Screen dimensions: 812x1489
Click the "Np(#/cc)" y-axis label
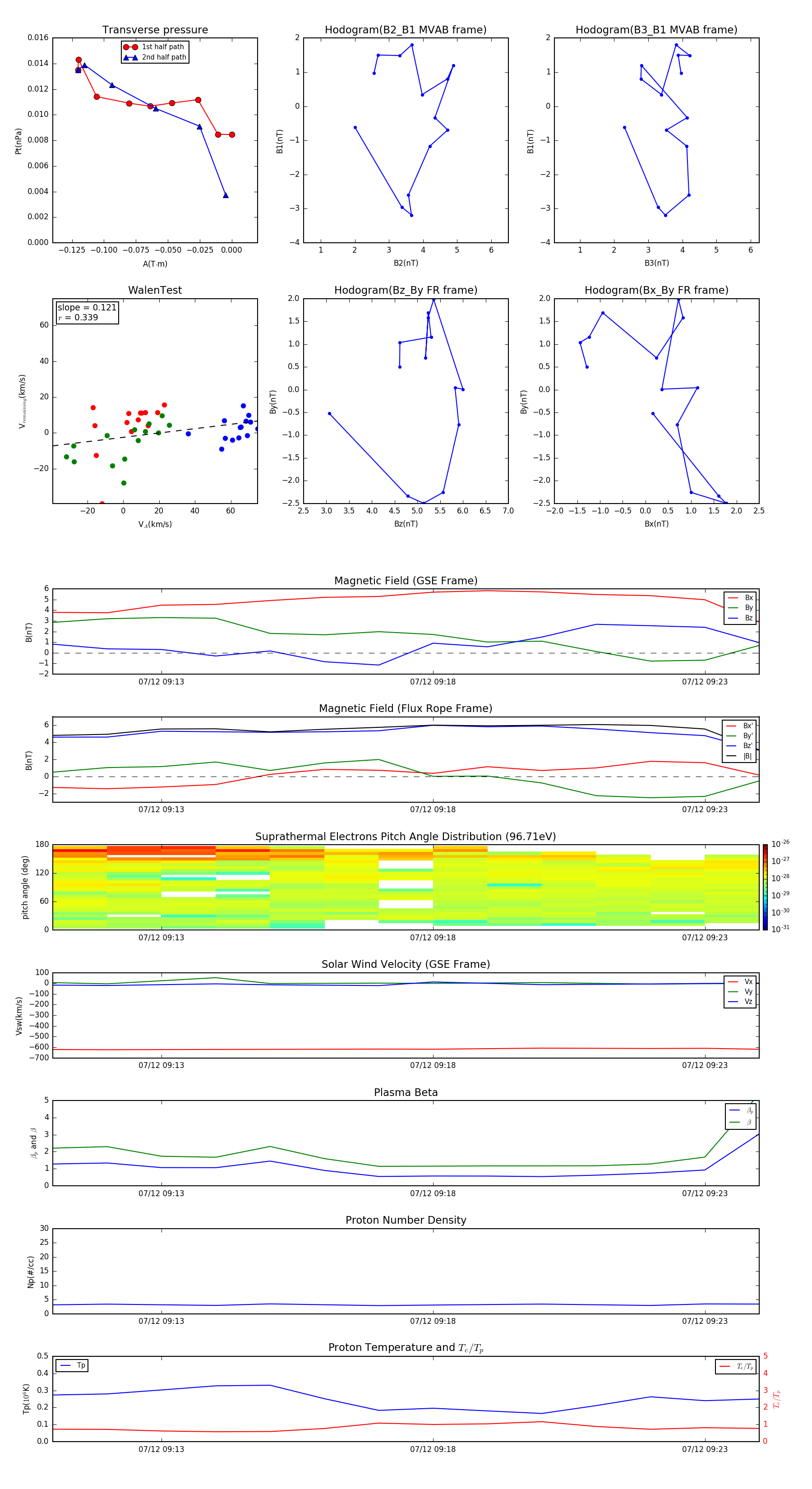pos(31,1272)
